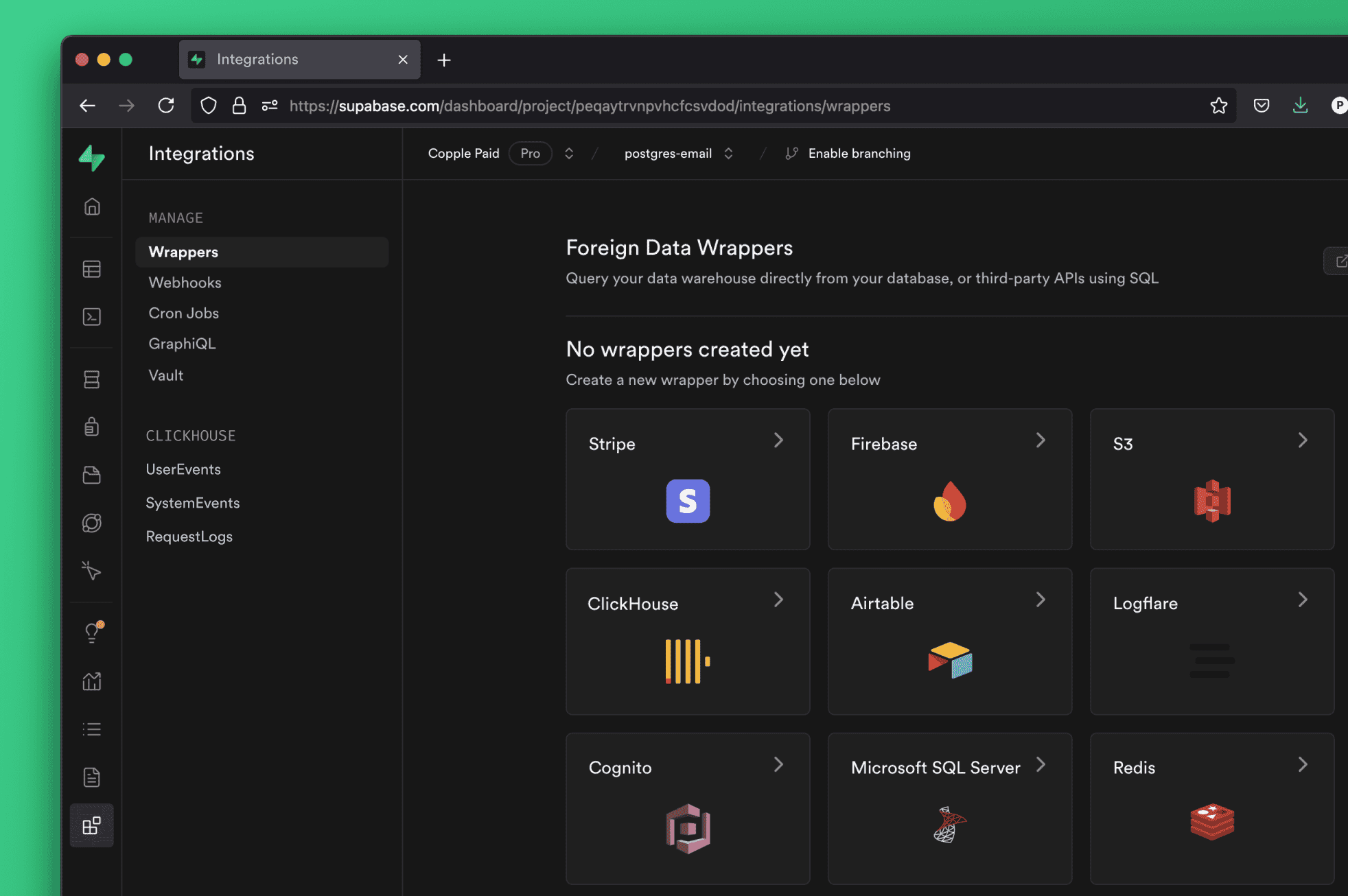Open the Authentication lock sidebar icon

[92, 427]
